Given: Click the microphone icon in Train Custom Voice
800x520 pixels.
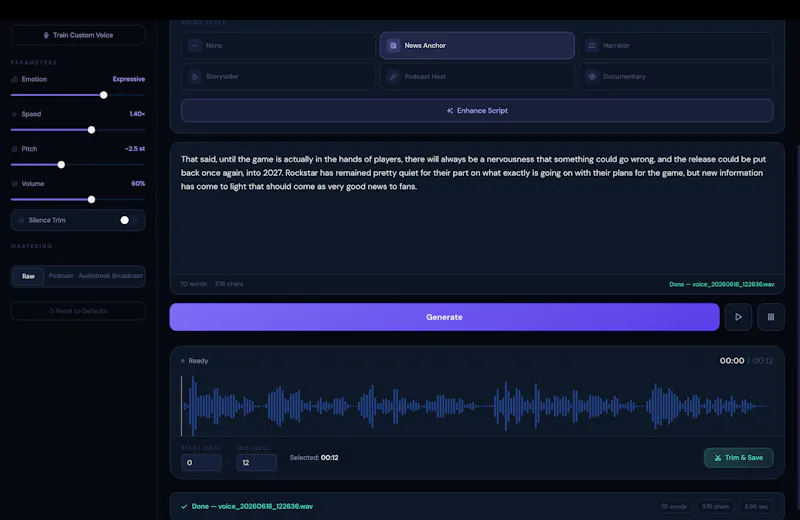Looking at the screenshot, I should pos(46,35).
